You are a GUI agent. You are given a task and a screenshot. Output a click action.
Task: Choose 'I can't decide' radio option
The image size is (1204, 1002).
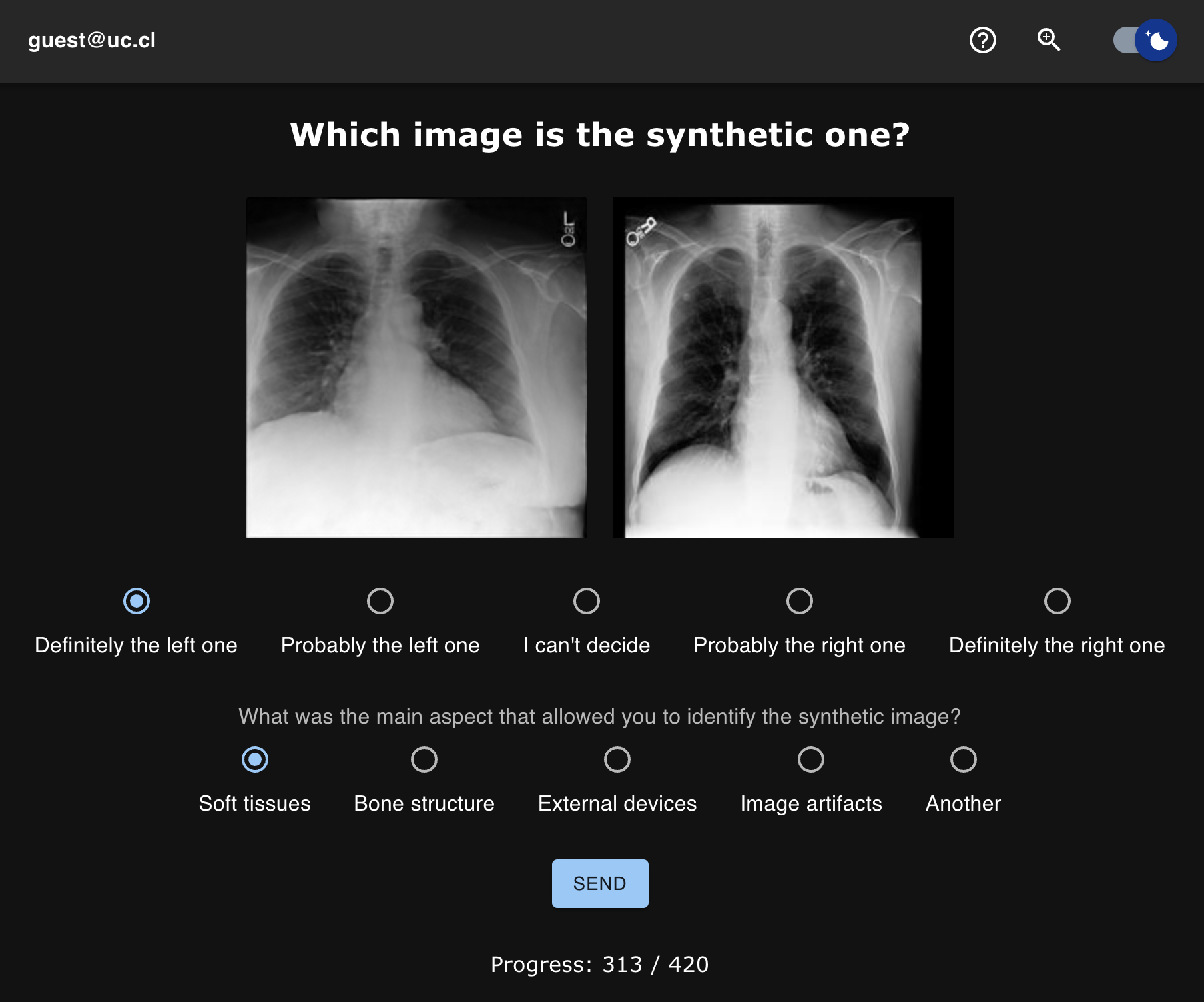click(x=587, y=601)
